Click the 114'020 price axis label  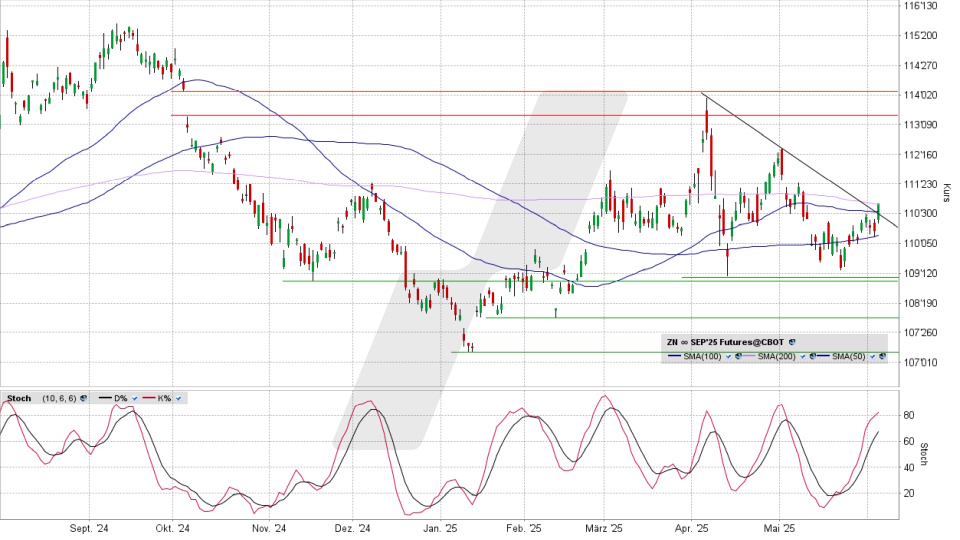tap(920, 95)
